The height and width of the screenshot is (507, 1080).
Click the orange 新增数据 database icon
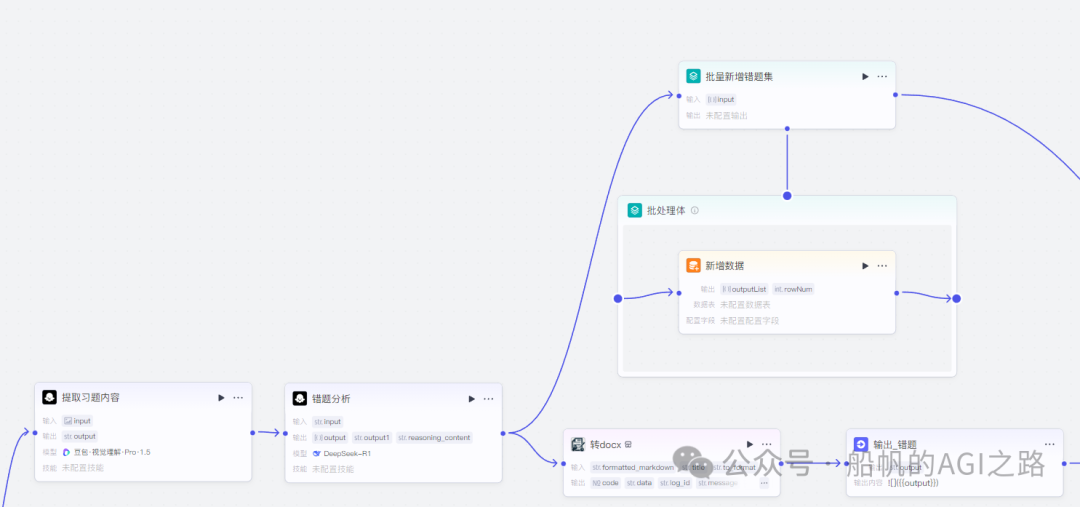(693, 265)
